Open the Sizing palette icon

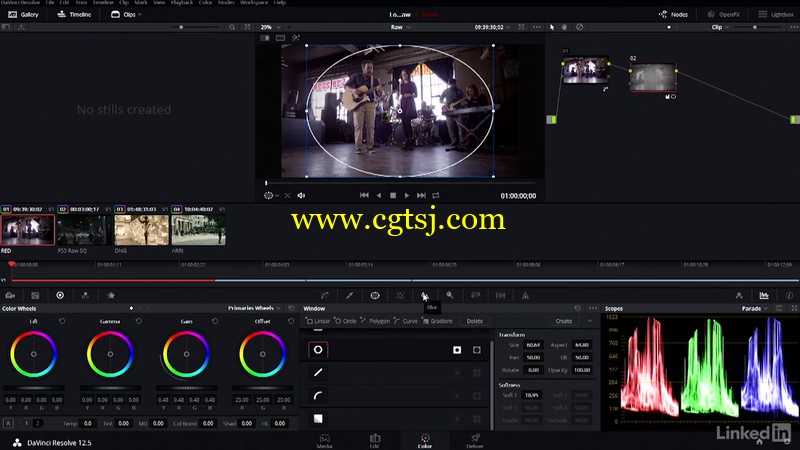coord(476,295)
